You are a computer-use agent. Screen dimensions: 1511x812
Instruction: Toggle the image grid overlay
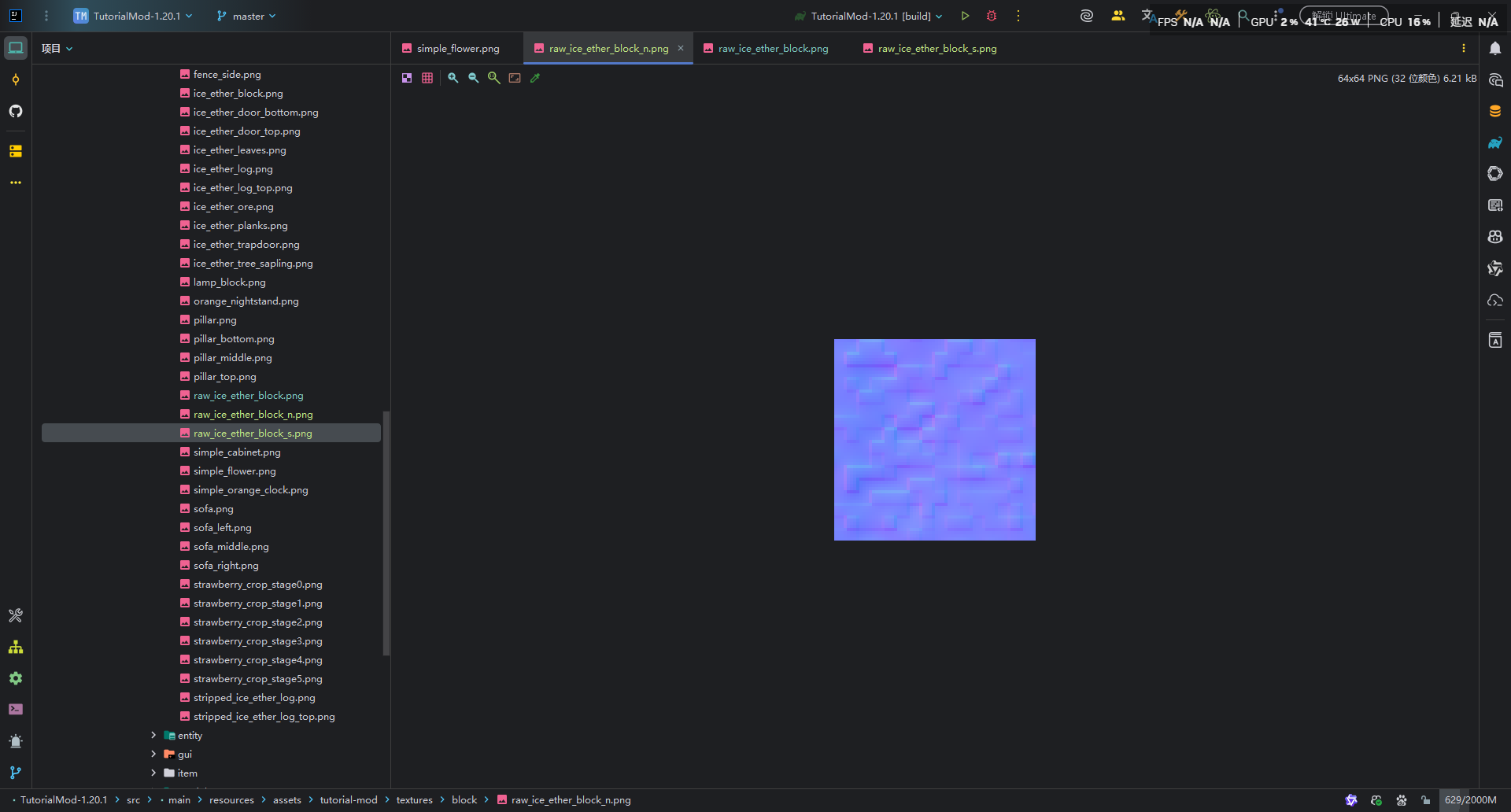pos(427,78)
